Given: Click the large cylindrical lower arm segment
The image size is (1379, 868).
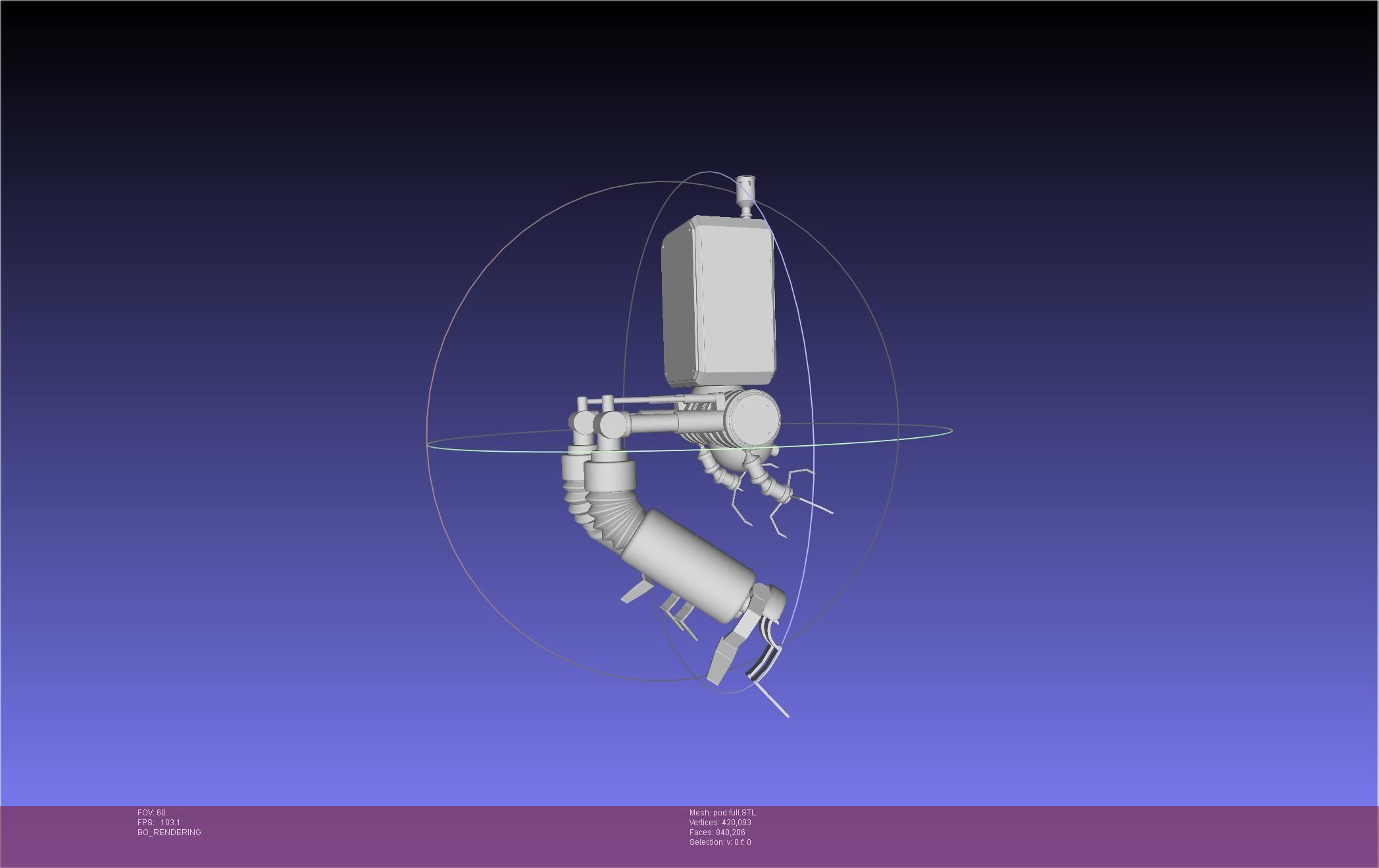Looking at the screenshot, I should [688, 566].
